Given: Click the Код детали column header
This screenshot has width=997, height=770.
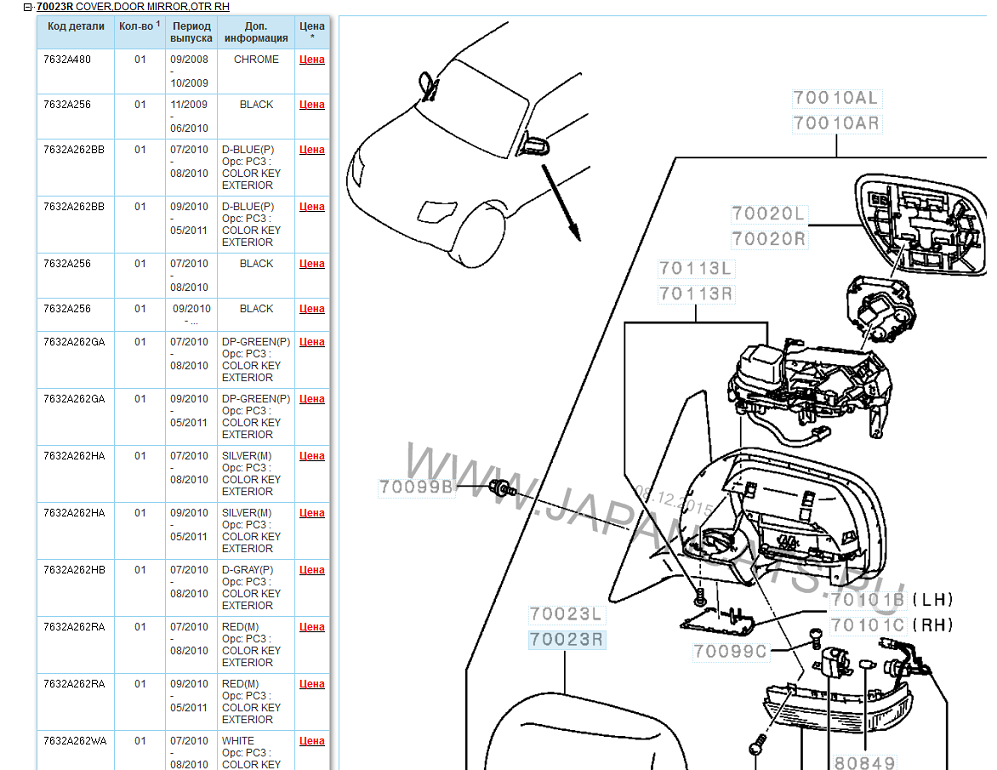Looking at the screenshot, I should point(74,26).
